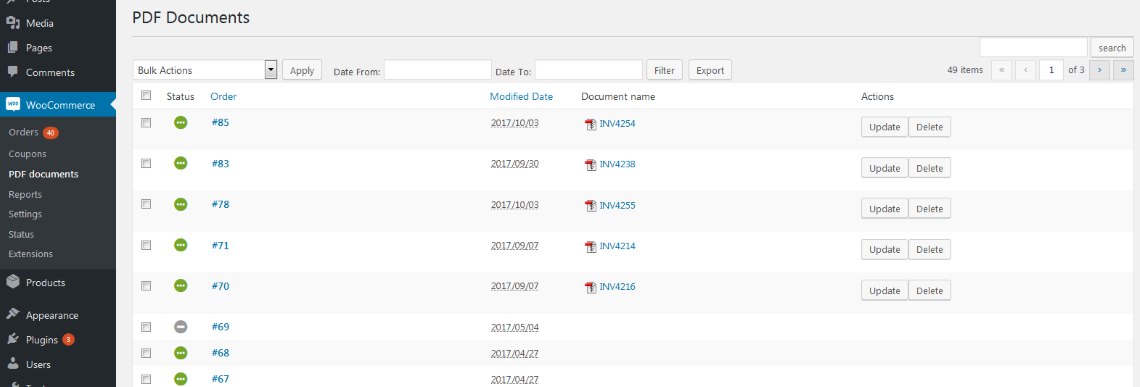This screenshot has width=1140, height=387.
Task: Select PDF documents submenu item
Action: pos(44,175)
